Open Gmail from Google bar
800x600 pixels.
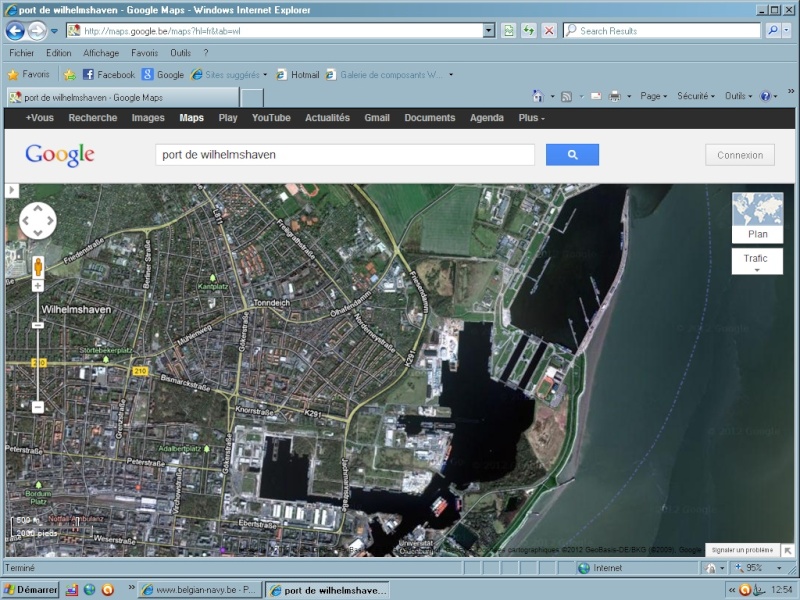[x=377, y=118]
